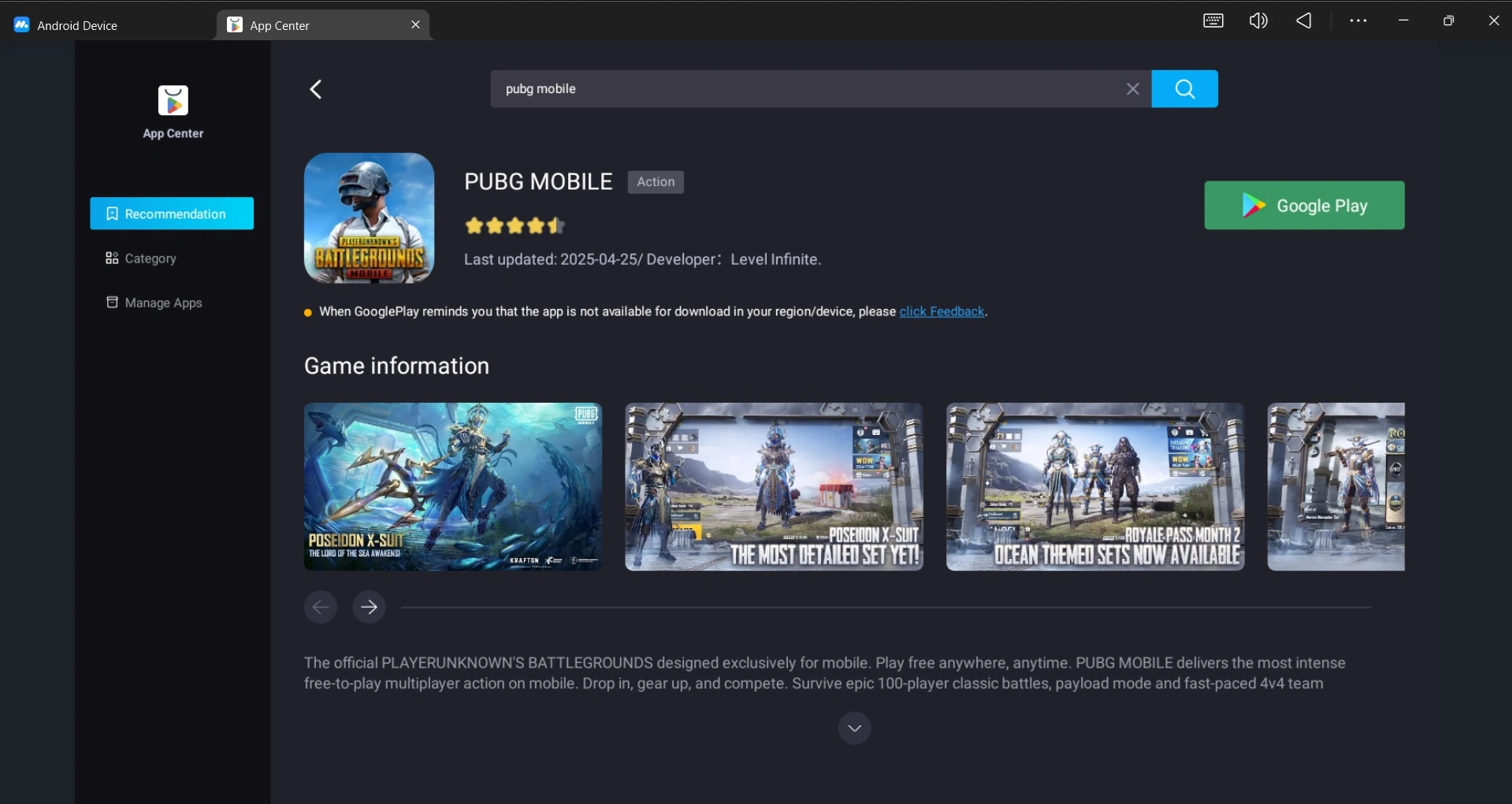The image size is (1512, 804).
Task: Open Manage Apps from the sidebar
Action: click(x=163, y=303)
